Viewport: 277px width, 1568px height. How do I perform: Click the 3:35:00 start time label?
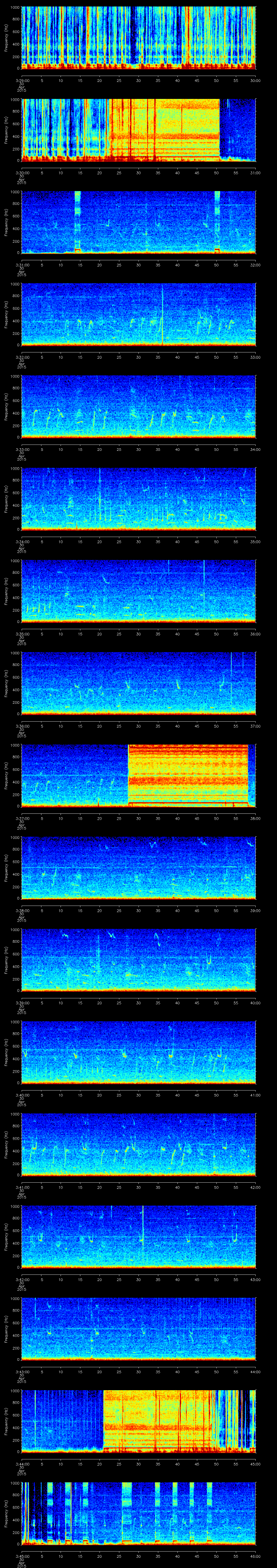pos(22,634)
